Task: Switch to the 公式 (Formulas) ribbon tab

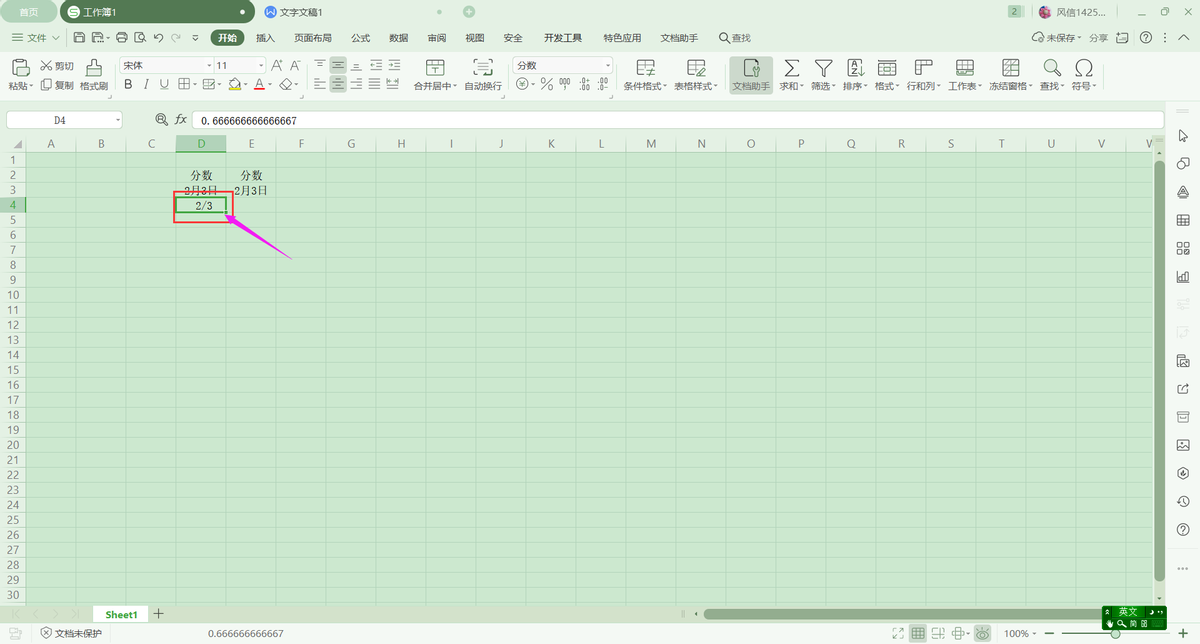Action: [x=361, y=38]
